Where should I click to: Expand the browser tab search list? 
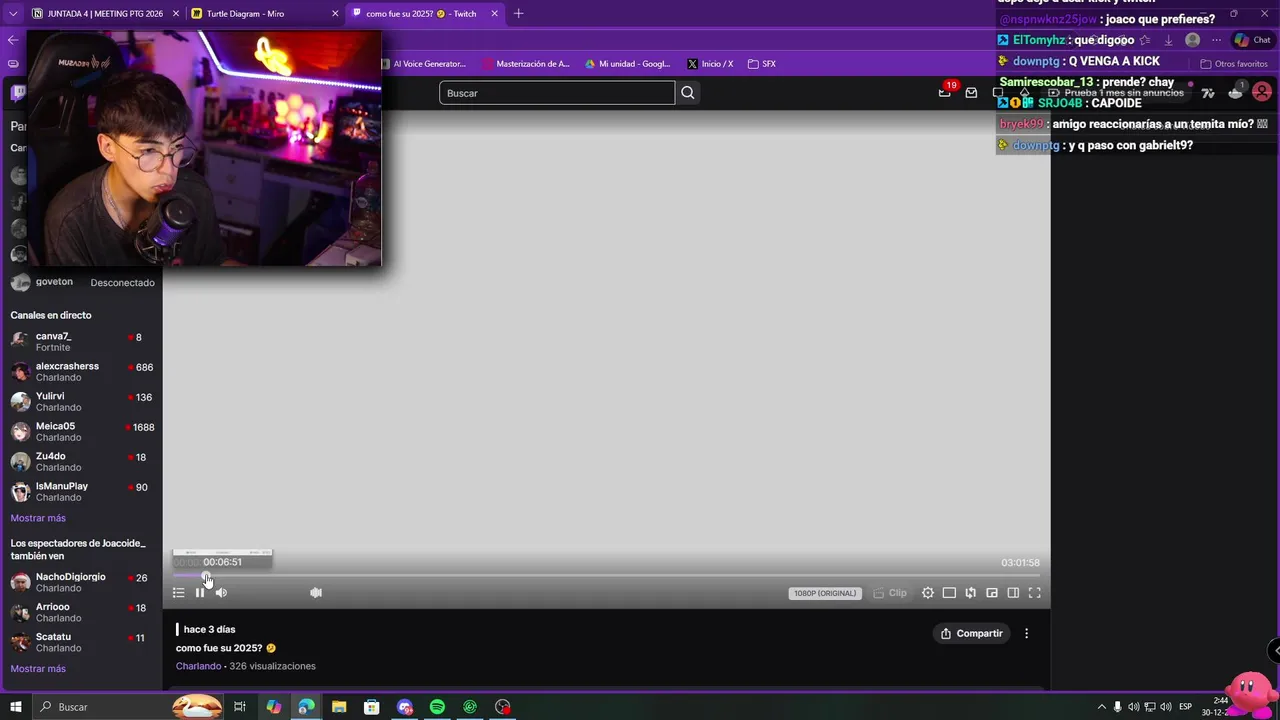(x=13, y=14)
